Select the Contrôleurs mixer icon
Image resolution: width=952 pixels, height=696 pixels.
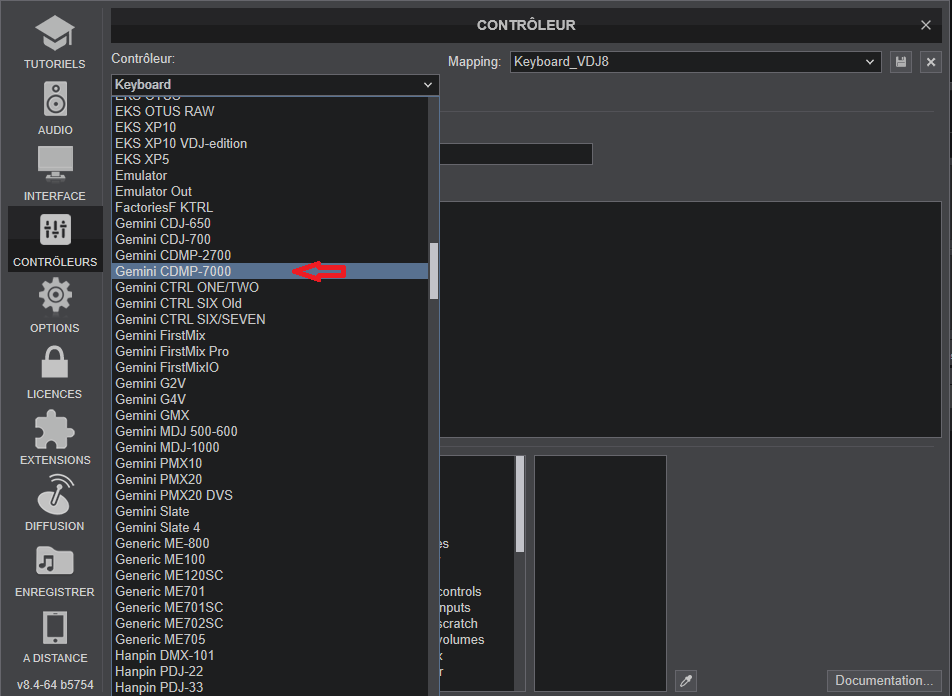point(55,230)
